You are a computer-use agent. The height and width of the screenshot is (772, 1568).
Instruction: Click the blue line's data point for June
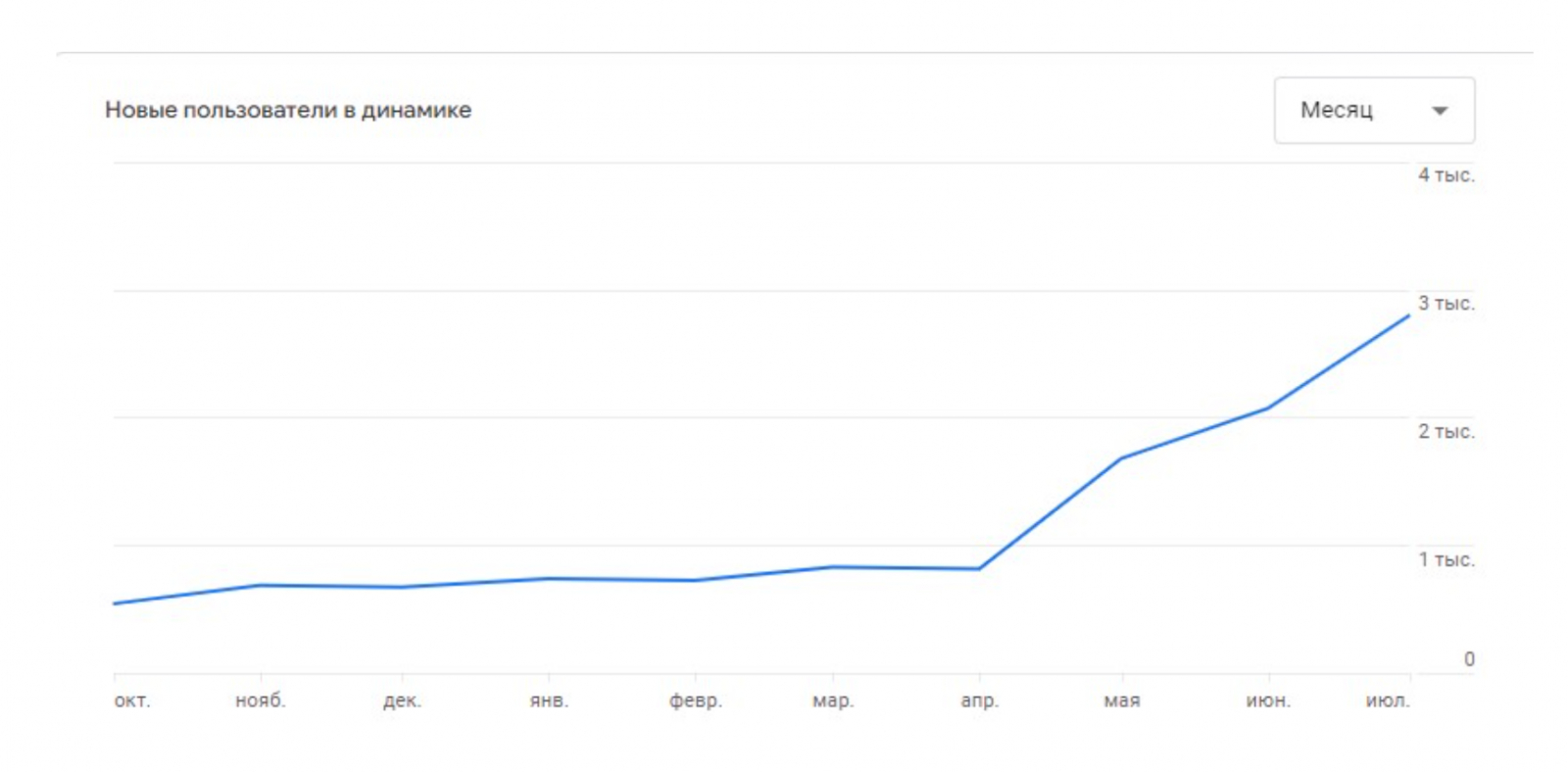(x=1268, y=408)
